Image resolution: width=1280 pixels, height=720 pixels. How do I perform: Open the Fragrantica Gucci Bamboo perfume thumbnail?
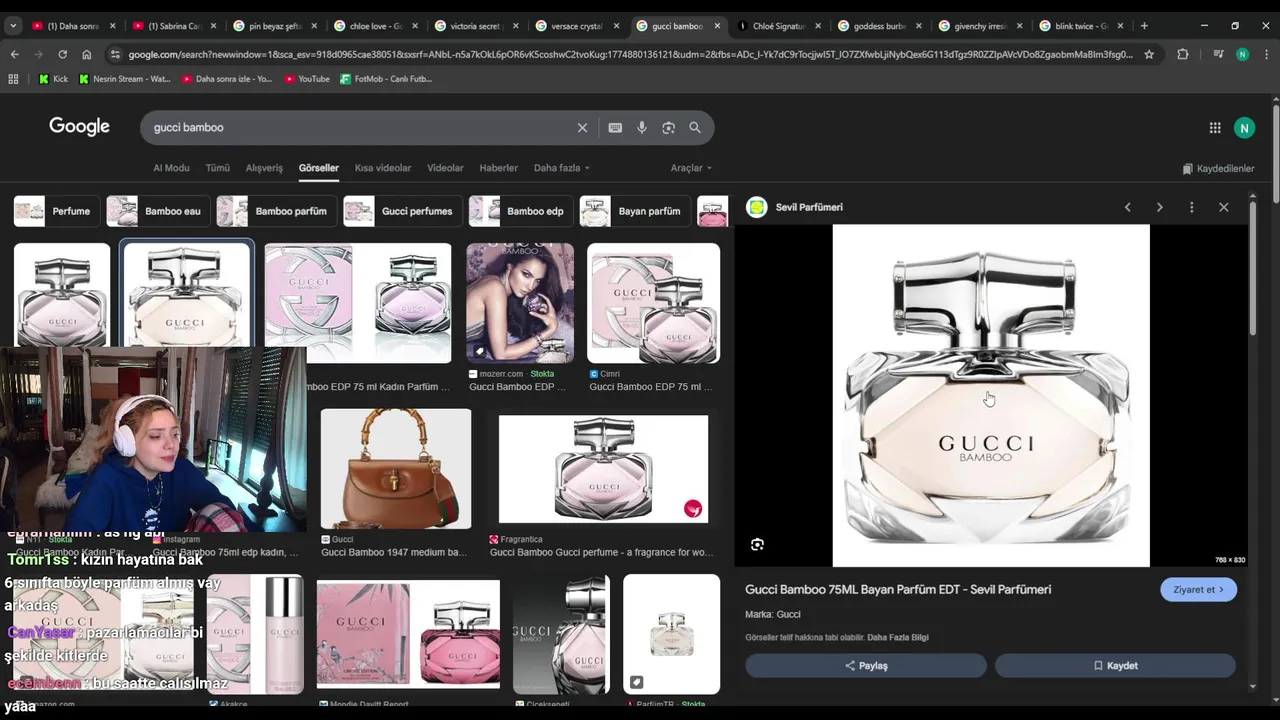(603, 469)
